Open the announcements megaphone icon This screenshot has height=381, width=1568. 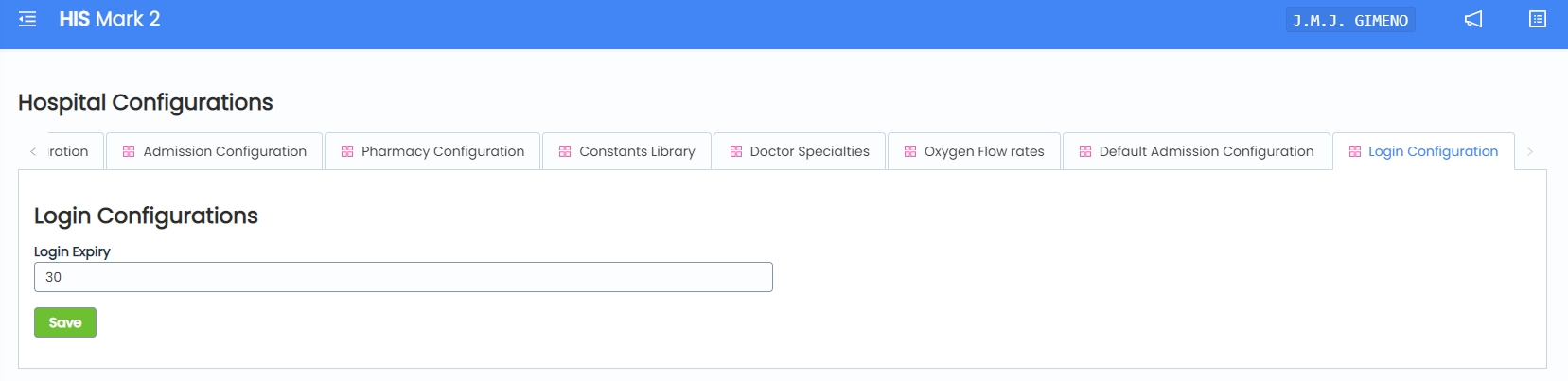click(x=1473, y=19)
